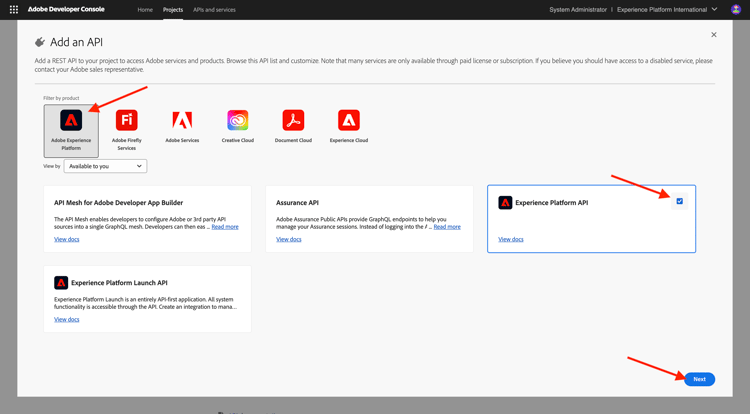Screen dimensions: 750x414
Task: Close the Add an API dialog
Action: point(714,34)
